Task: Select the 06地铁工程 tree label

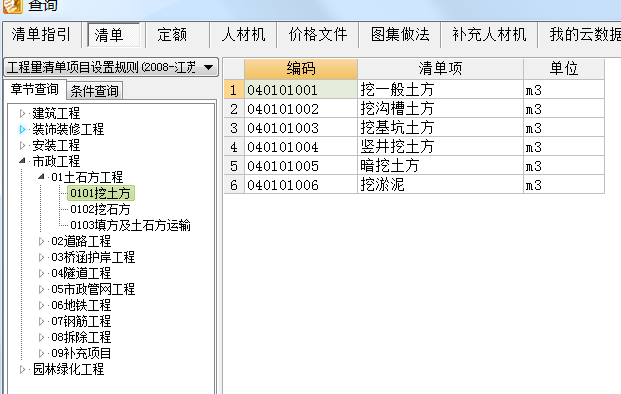Action: (x=81, y=305)
